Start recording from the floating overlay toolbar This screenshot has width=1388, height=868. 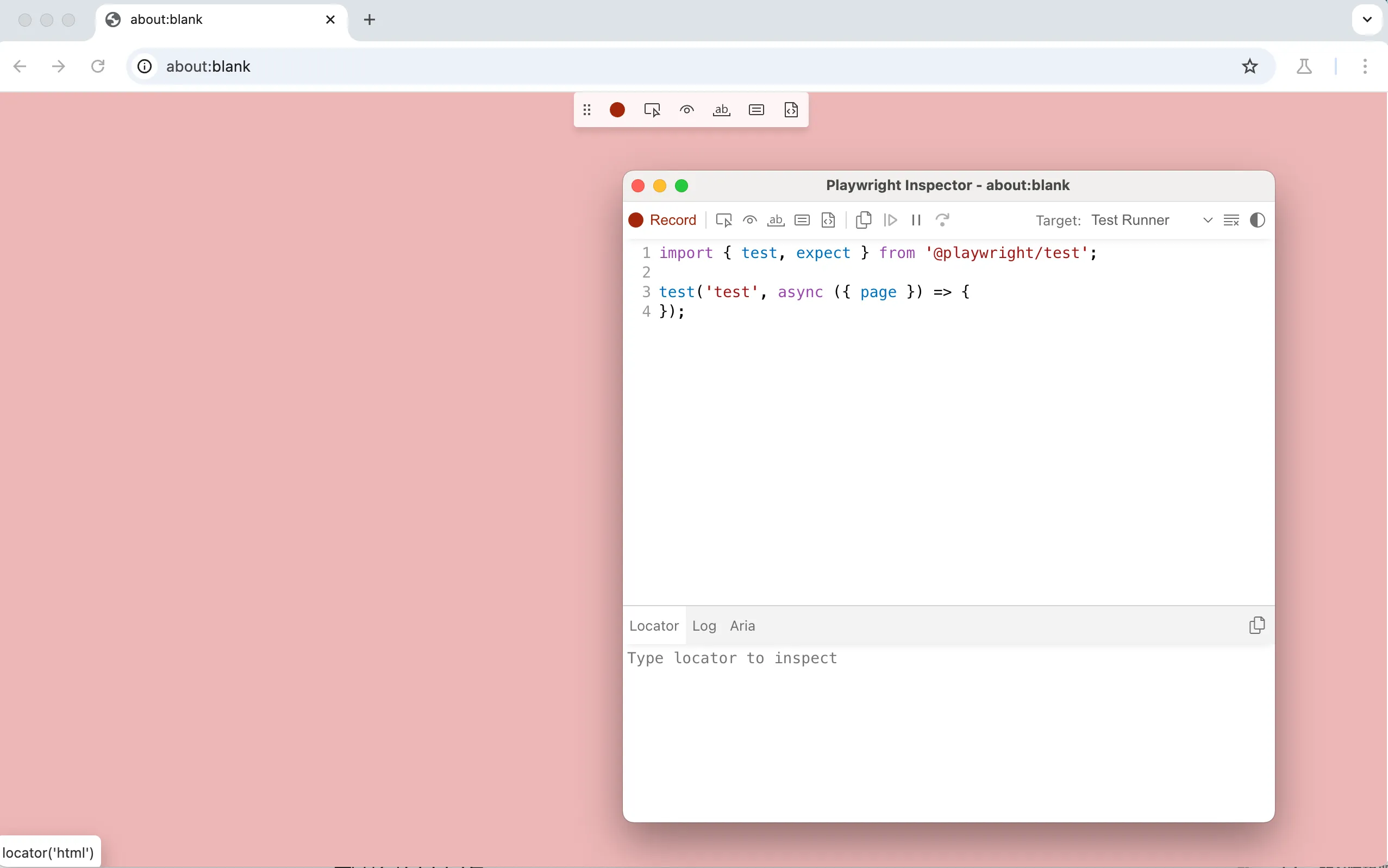pos(617,110)
